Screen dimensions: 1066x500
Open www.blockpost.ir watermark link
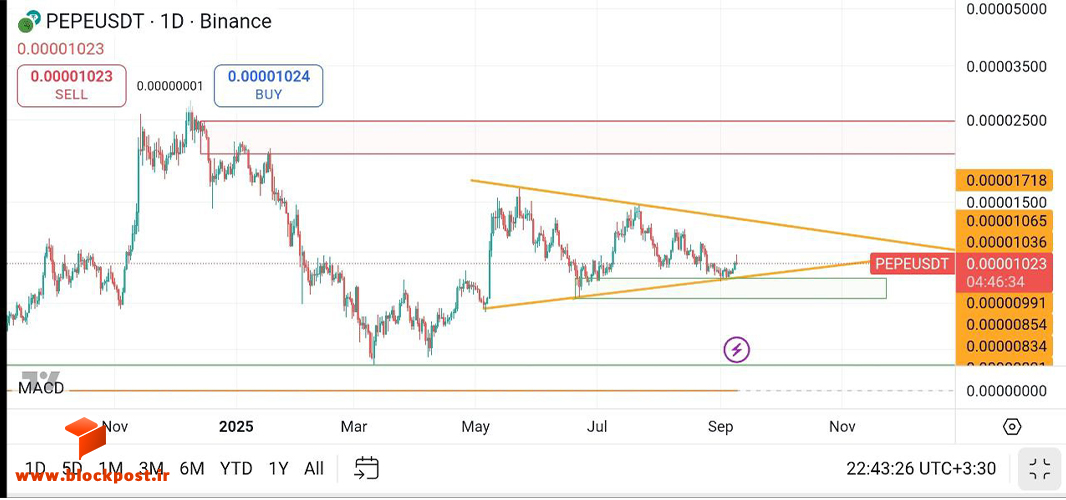(84, 476)
